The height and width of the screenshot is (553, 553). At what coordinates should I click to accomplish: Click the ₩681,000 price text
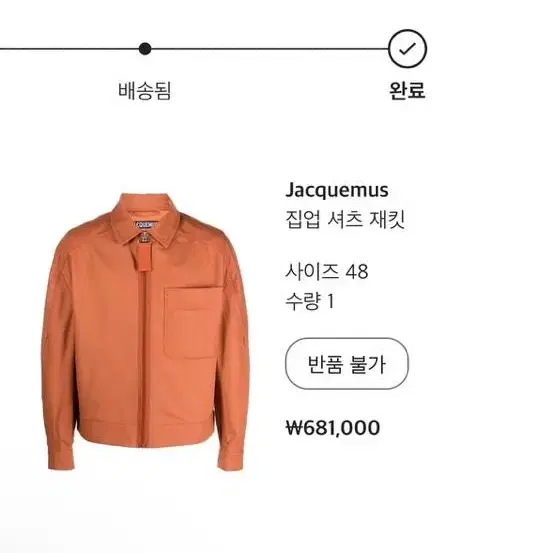(333, 428)
